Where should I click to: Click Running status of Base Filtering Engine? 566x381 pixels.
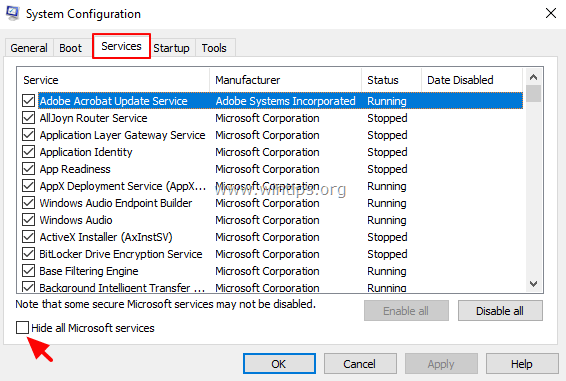387,270
